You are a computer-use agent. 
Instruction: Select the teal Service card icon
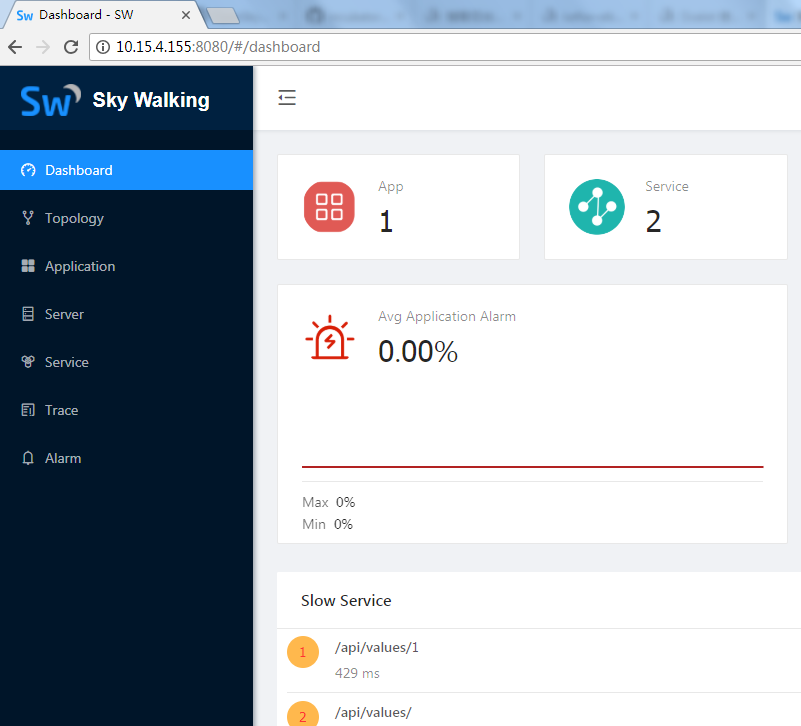(597, 207)
